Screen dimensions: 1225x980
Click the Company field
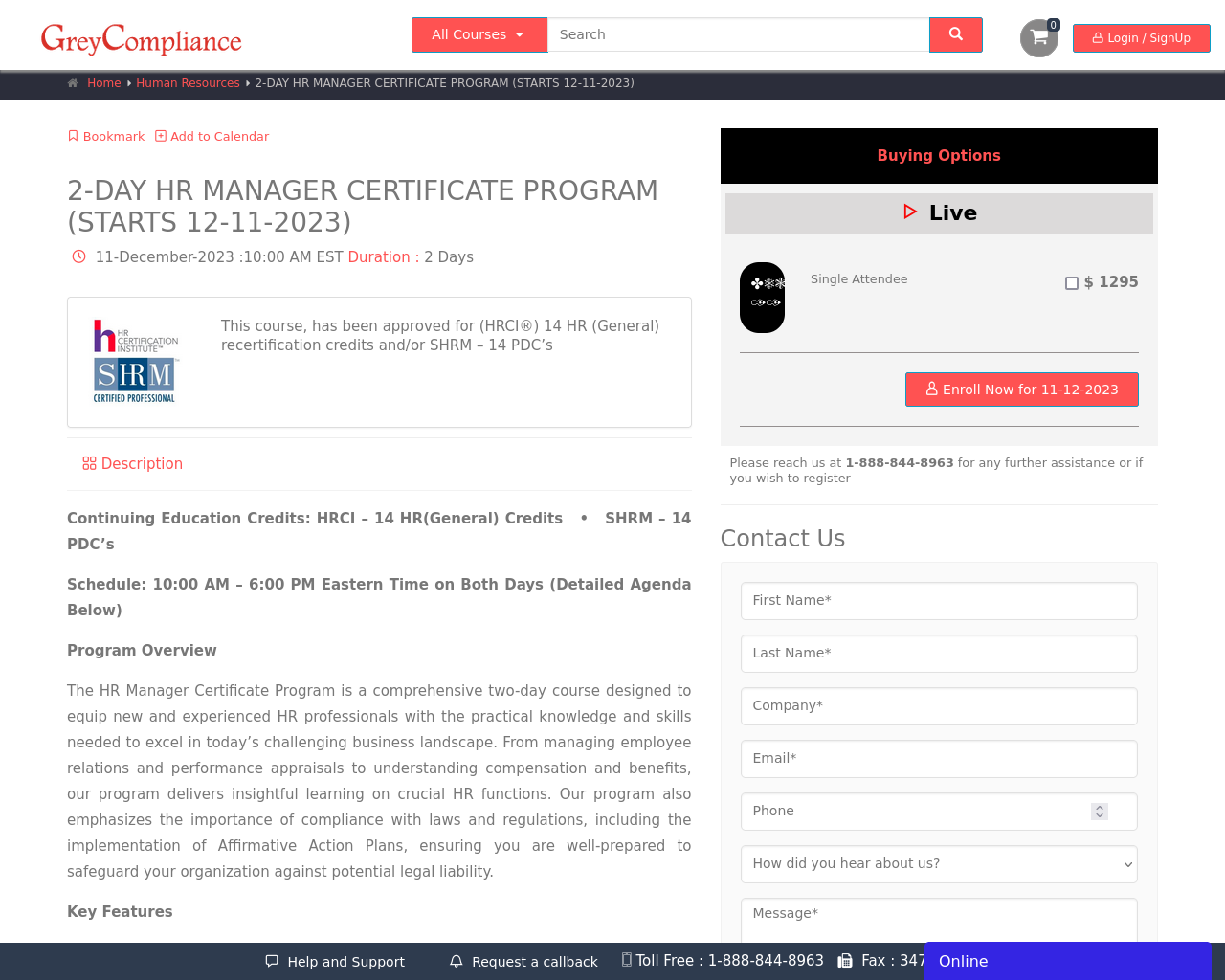click(x=939, y=706)
